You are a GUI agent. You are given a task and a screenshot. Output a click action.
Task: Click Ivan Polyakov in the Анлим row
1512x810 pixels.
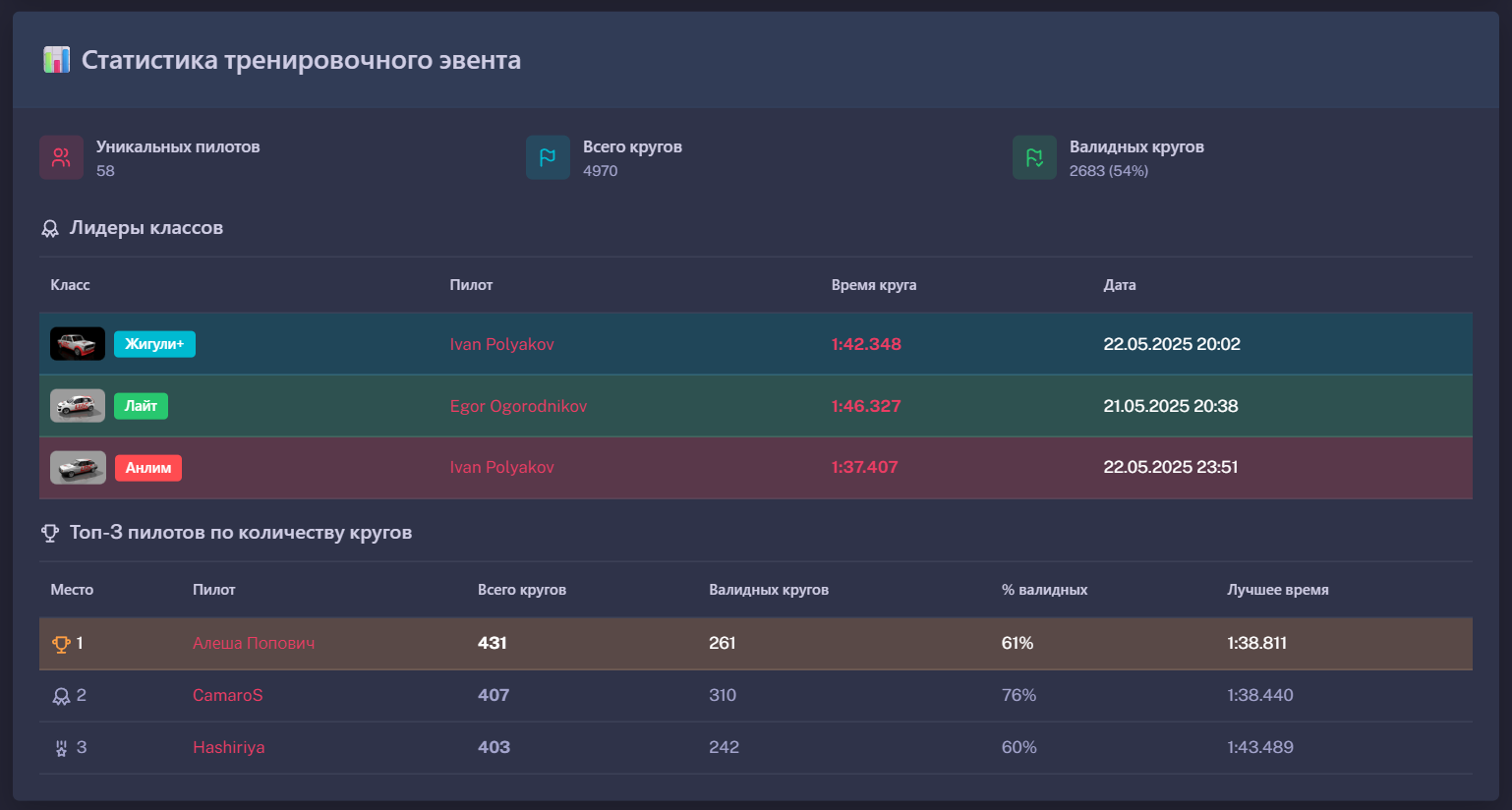501,467
